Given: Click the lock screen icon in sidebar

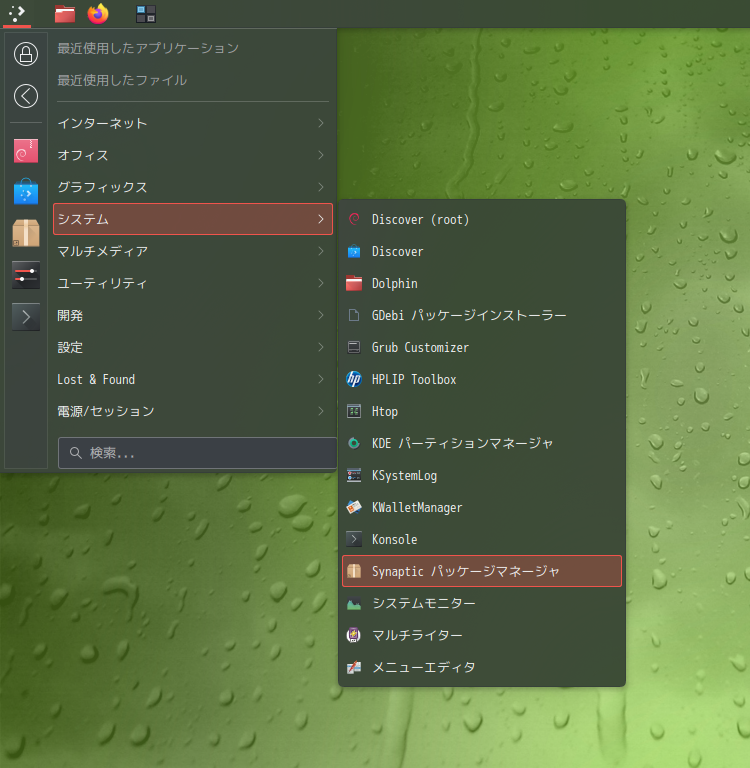Looking at the screenshot, I should pyautogui.click(x=26, y=54).
